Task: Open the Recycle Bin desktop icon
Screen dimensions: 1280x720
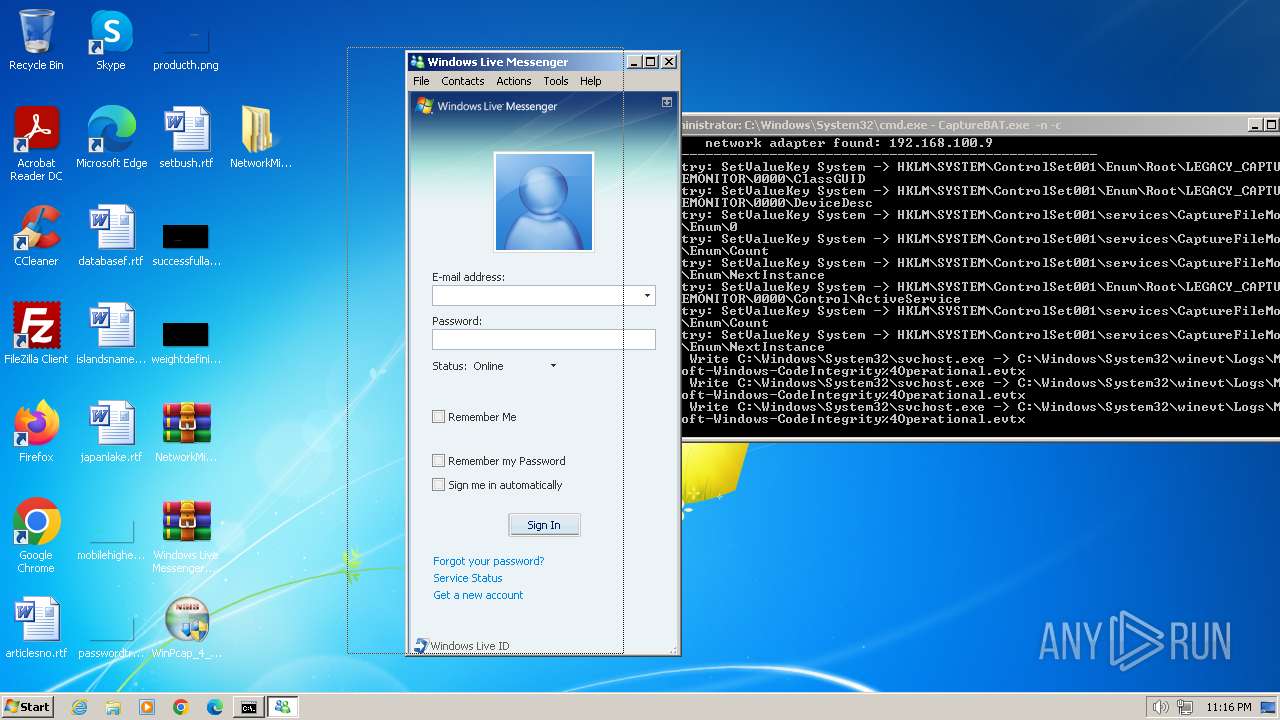Action: pos(36,40)
